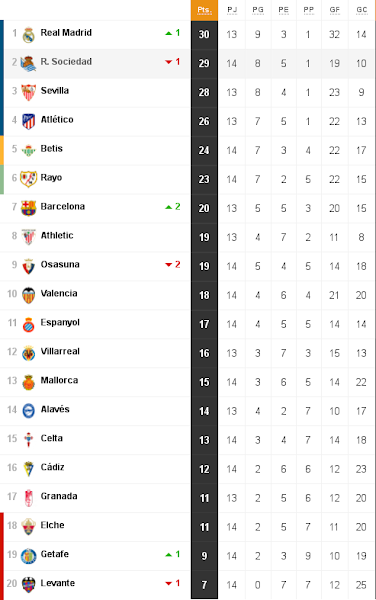Viewport: 376px width, 600px height.
Task: Click the Atlético shield icon
Action: click(29, 122)
